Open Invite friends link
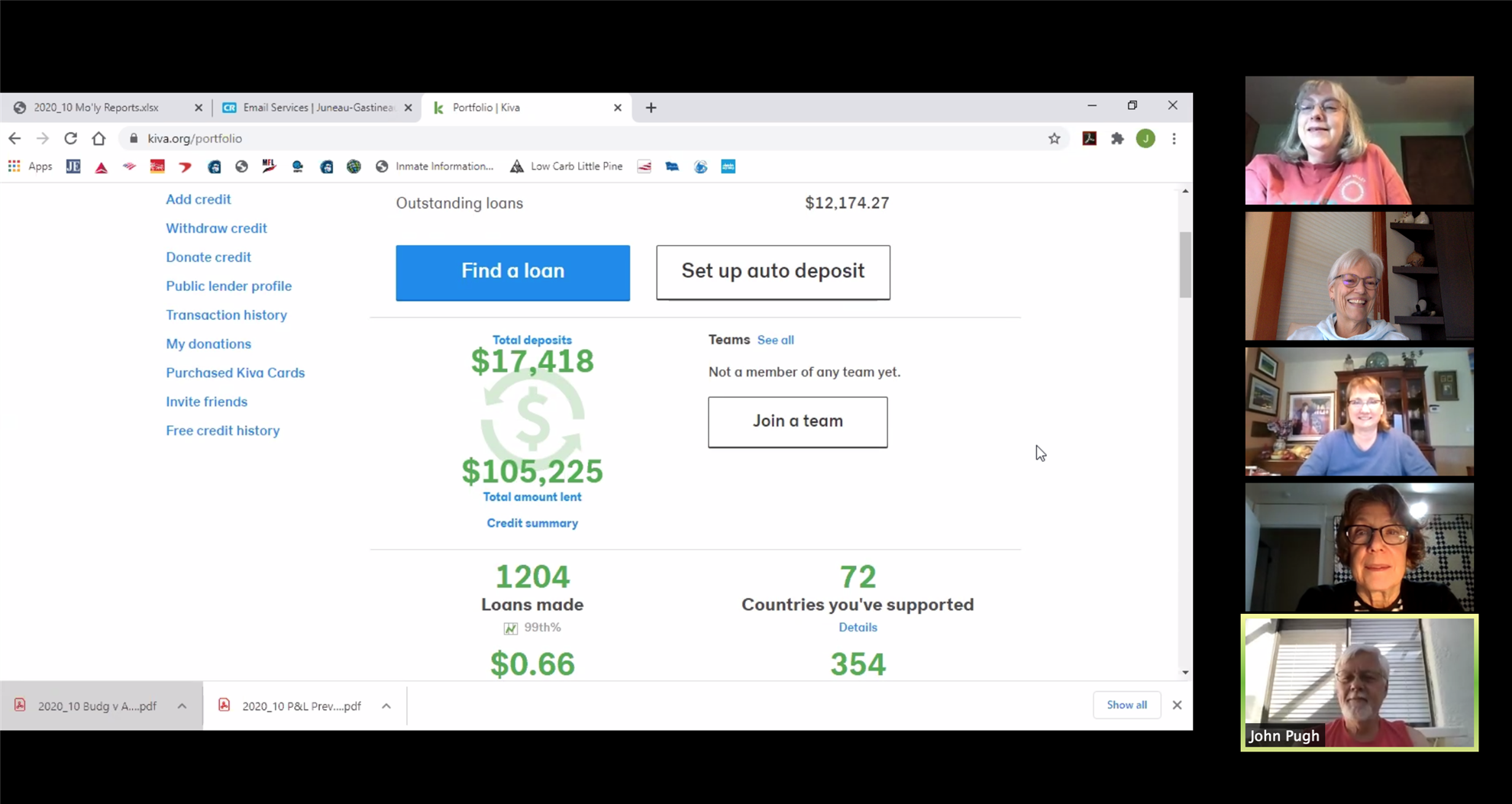This screenshot has height=804, width=1512. pyautogui.click(x=206, y=402)
